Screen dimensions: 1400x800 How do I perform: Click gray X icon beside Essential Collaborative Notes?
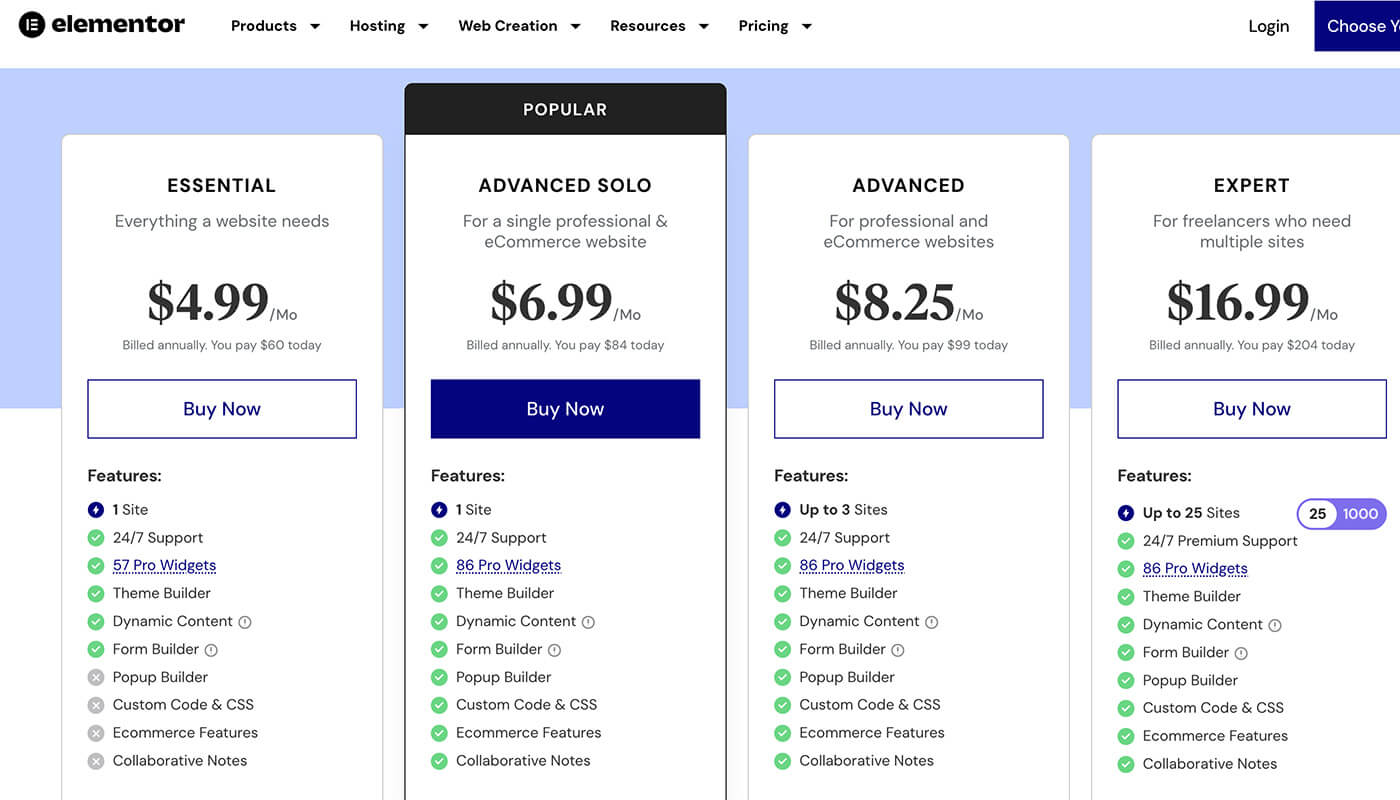click(x=96, y=761)
